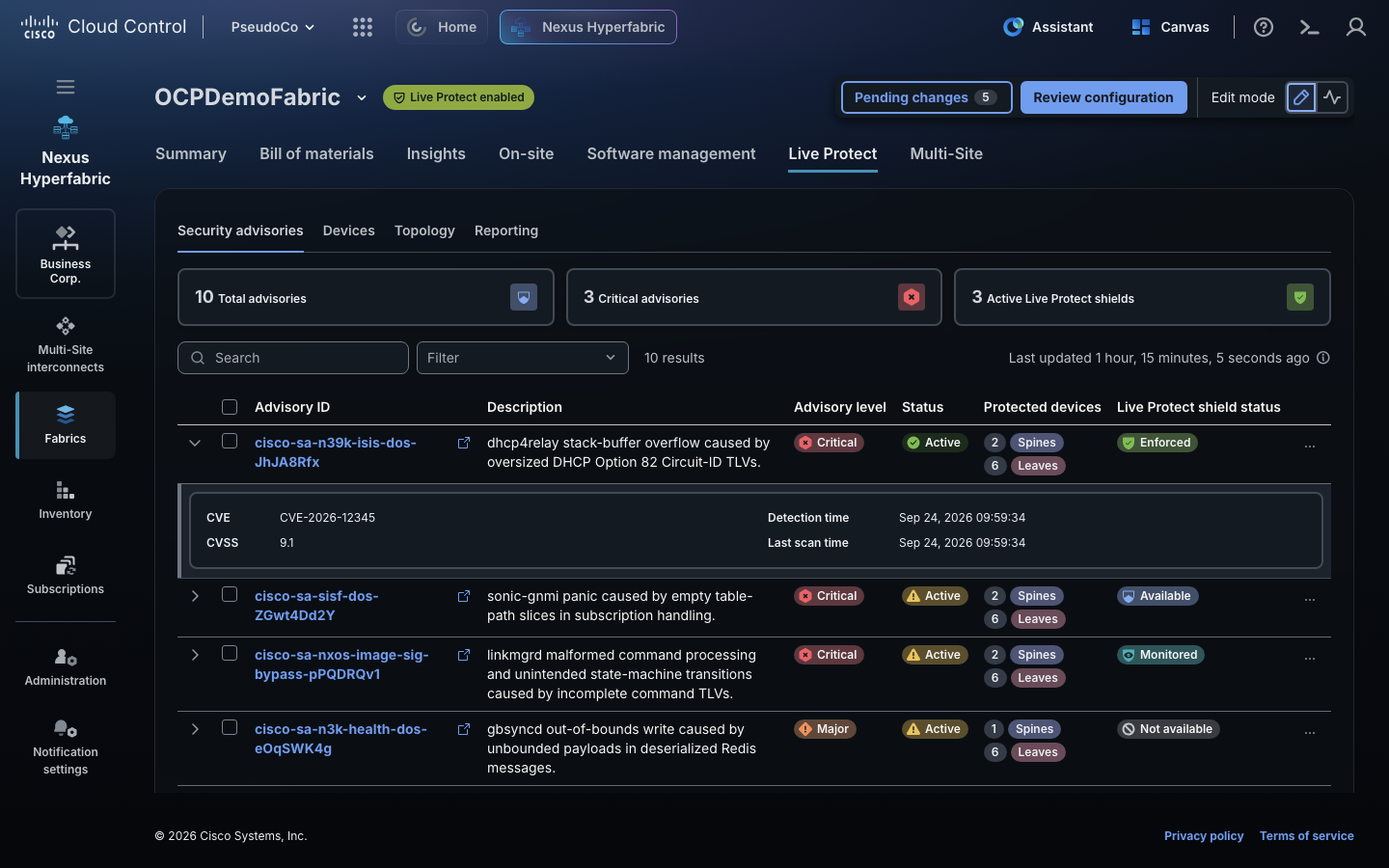This screenshot has height=868, width=1389.
Task: Open more actions for cisco-sa-nxos-image-sig-bypass row
Action: [1310, 658]
